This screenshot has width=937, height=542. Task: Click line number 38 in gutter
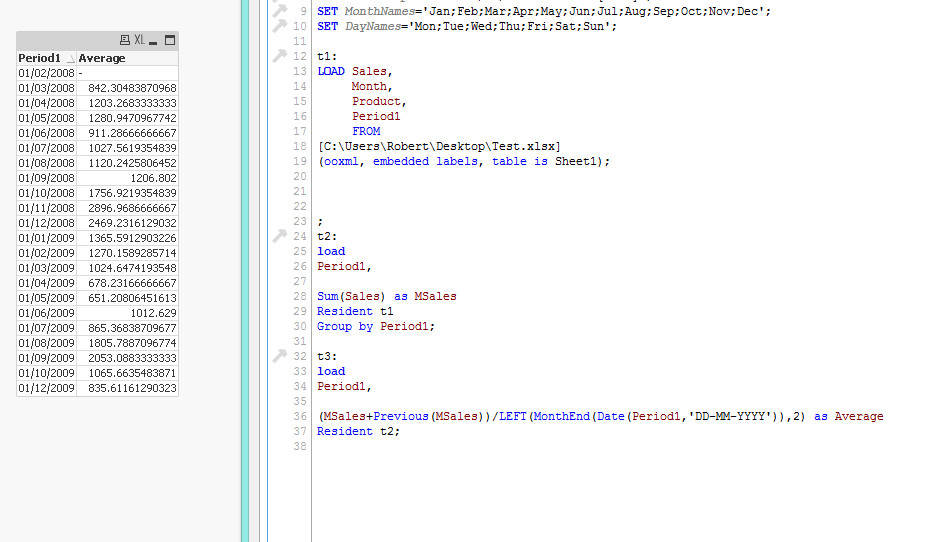[x=299, y=446]
